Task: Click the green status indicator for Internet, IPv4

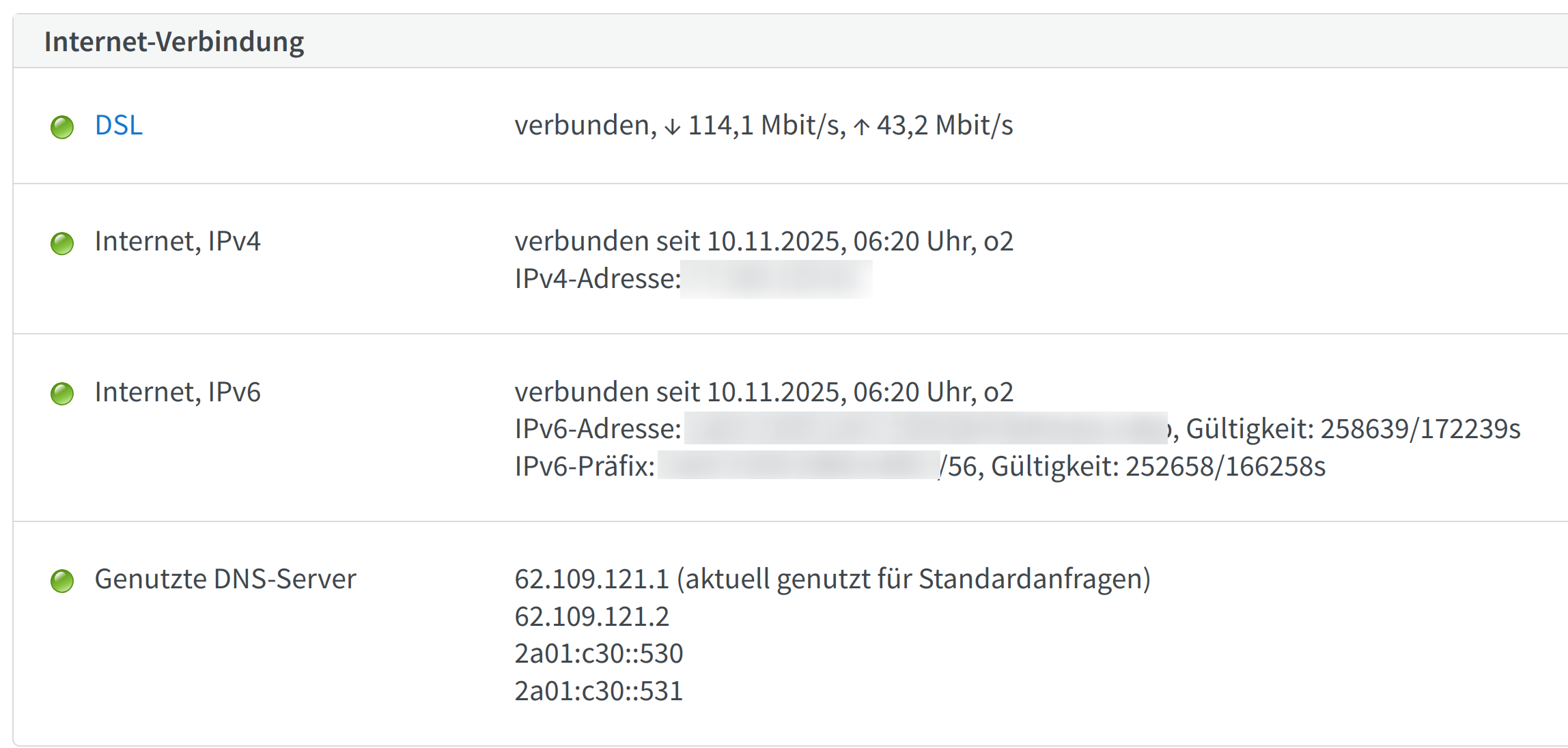Action: coord(62,243)
